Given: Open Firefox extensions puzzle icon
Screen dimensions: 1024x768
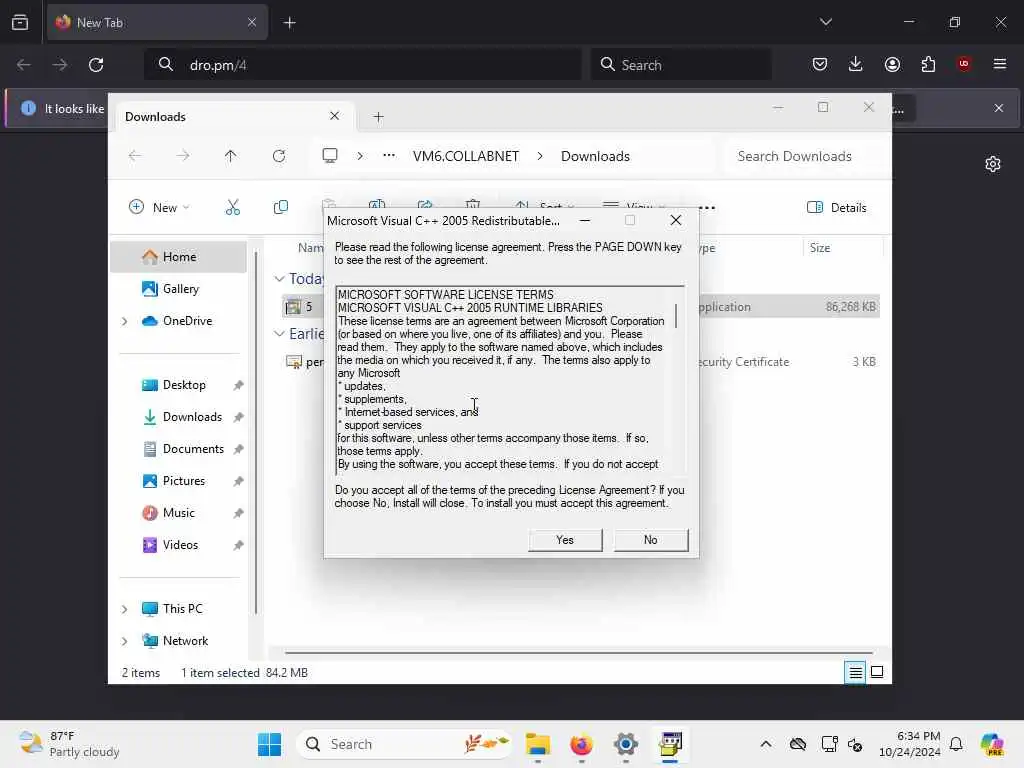Looking at the screenshot, I should (x=928, y=64).
